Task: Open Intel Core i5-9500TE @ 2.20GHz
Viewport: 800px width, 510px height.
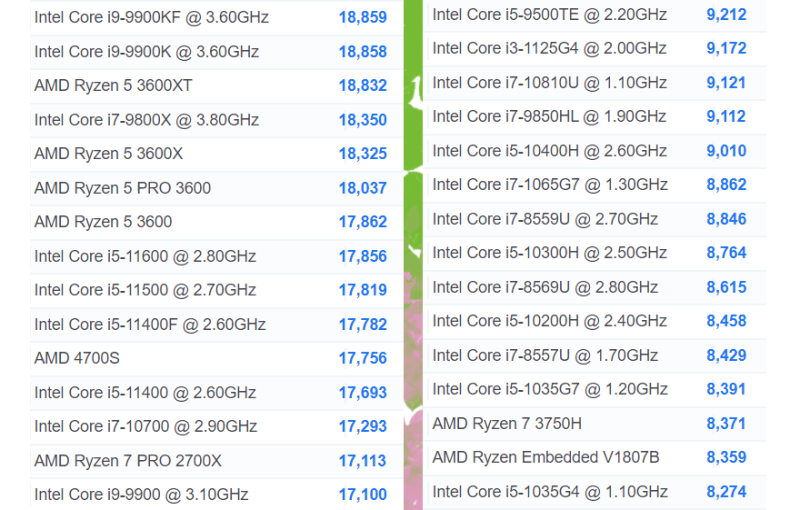Action: (549, 15)
